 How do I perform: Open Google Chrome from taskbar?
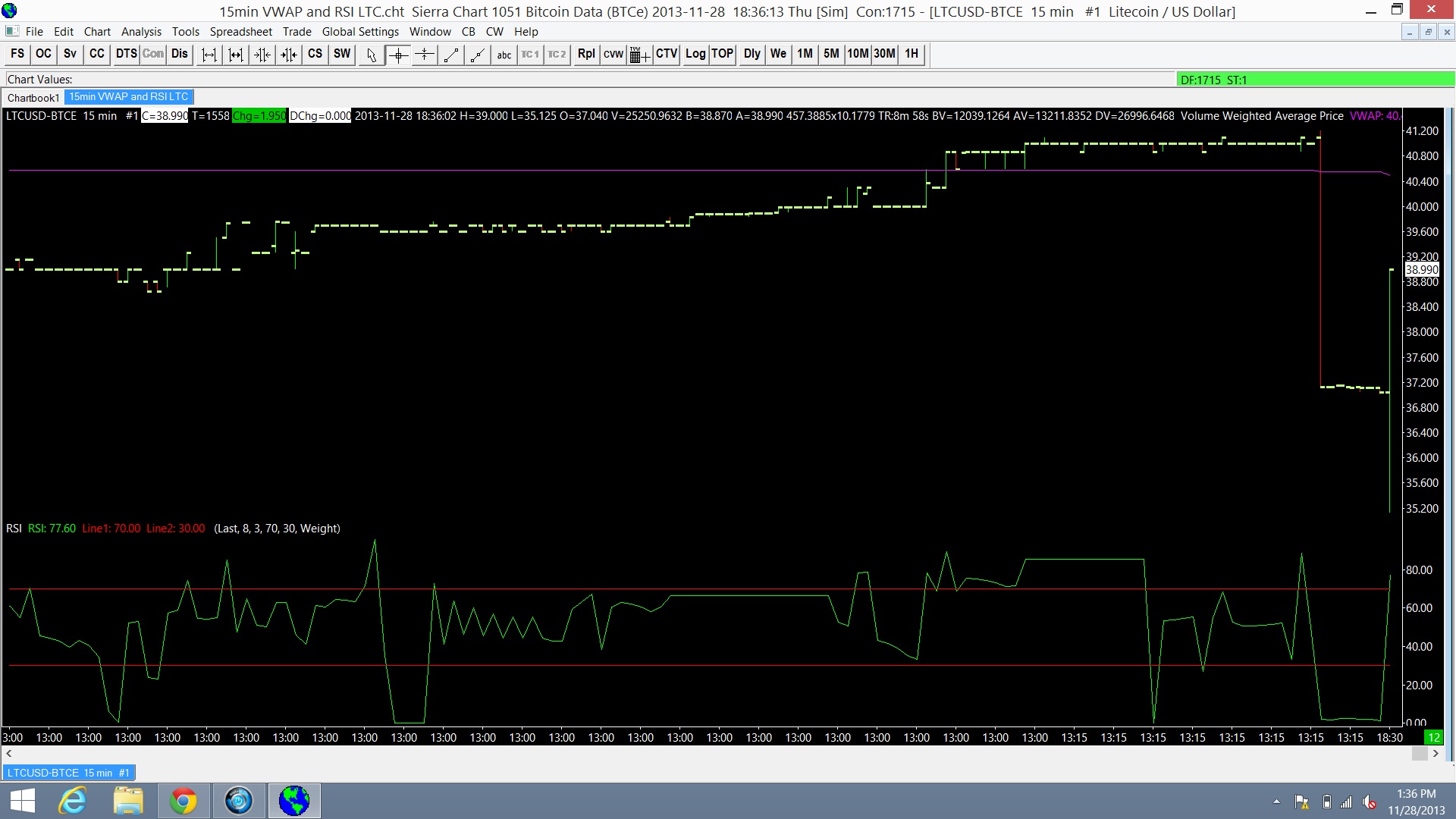coord(183,801)
